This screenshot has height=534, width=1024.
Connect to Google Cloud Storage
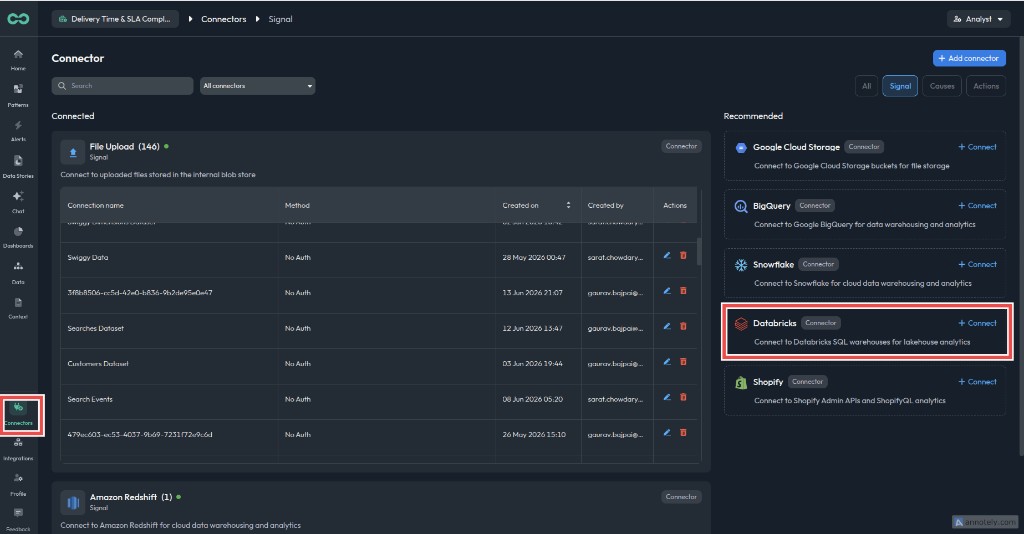click(x=977, y=147)
